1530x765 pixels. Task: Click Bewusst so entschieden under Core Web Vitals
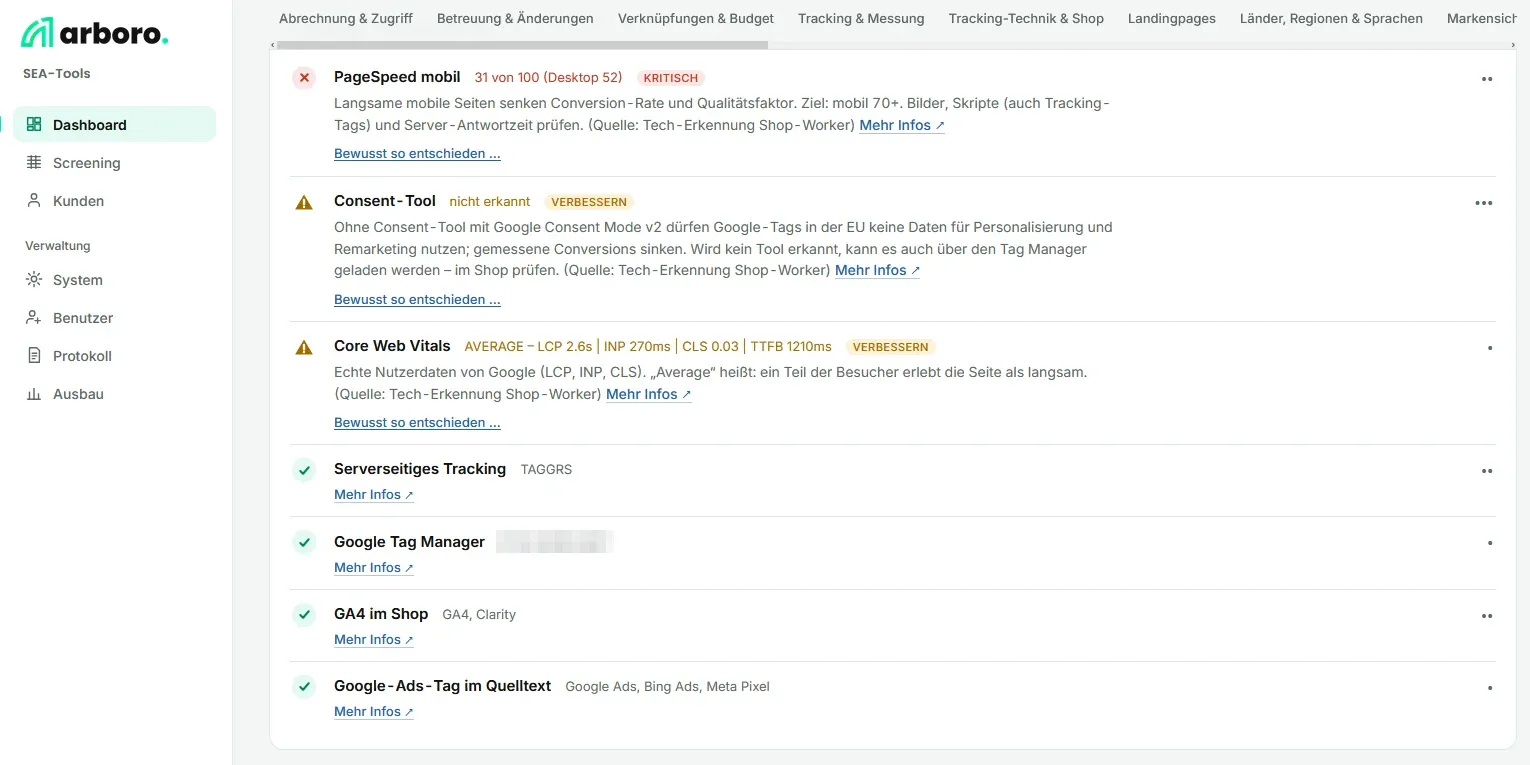417,422
